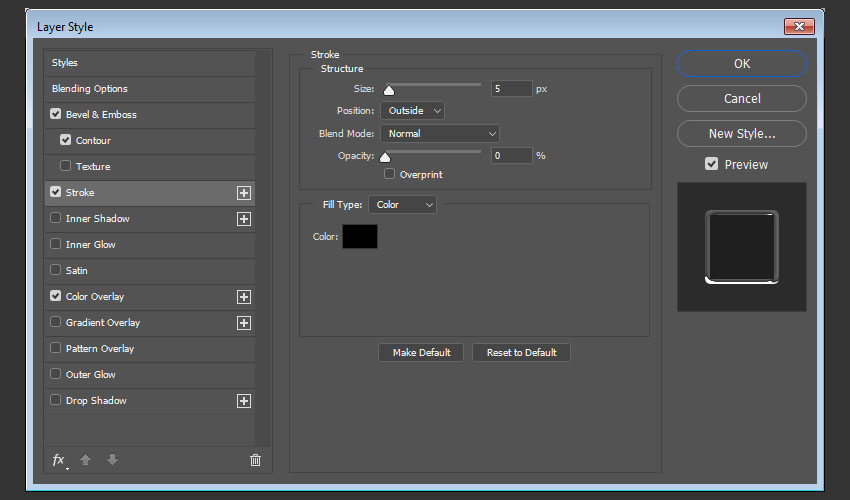Delete effect with the trash icon
This screenshot has width=850, height=500.
pos(255,460)
